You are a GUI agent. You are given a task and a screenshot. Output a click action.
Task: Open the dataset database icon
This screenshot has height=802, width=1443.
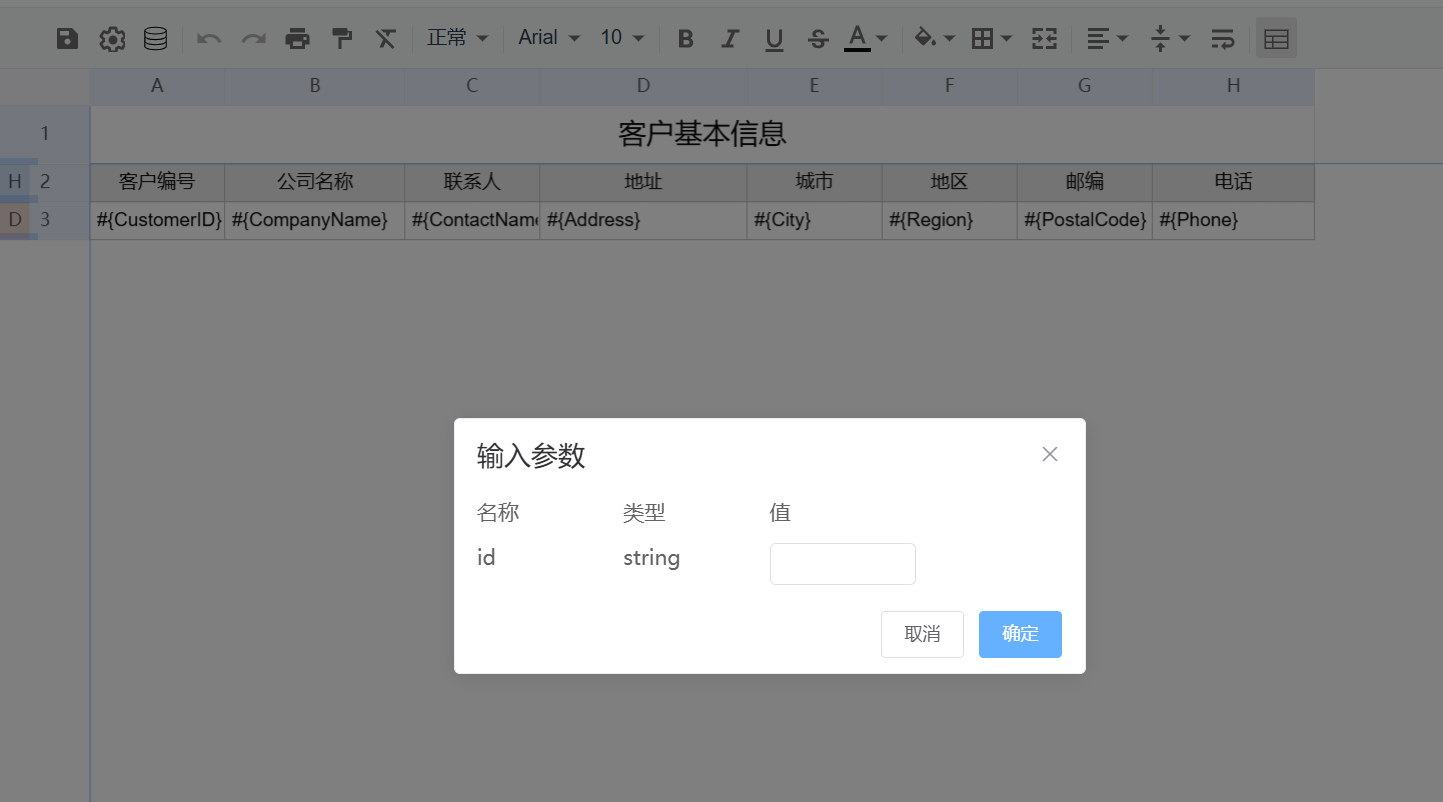[156, 39]
